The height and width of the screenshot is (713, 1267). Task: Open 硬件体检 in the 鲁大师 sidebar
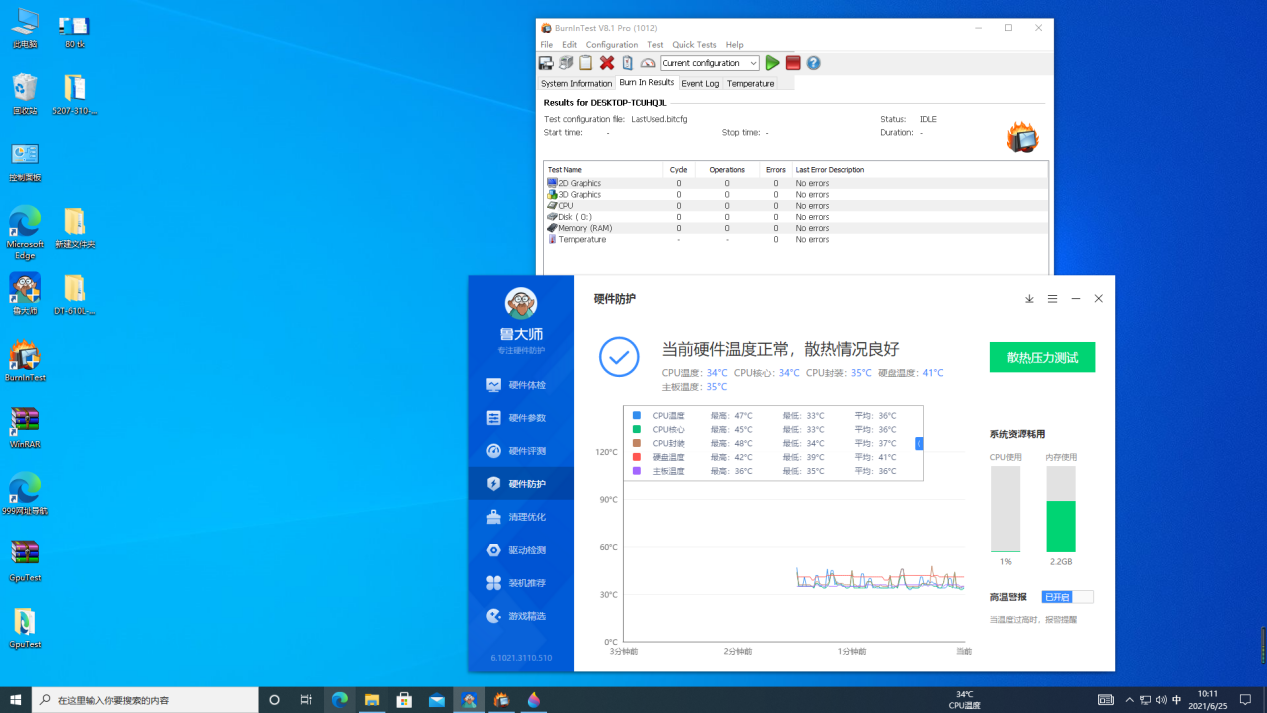click(x=520, y=384)
